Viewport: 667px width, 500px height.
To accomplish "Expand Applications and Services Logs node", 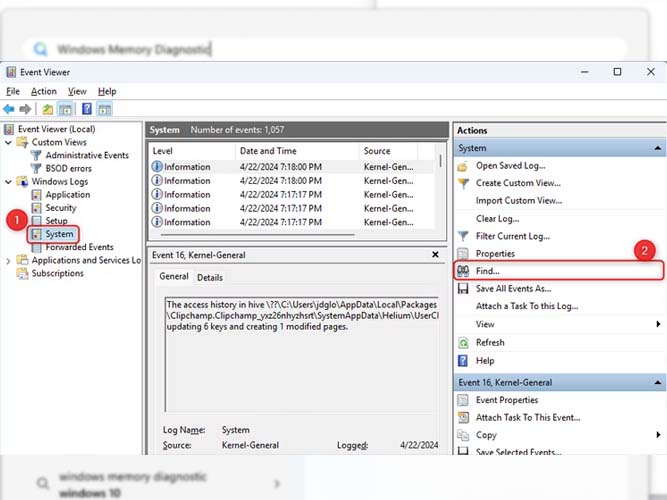I will click(x=9, y=260).
